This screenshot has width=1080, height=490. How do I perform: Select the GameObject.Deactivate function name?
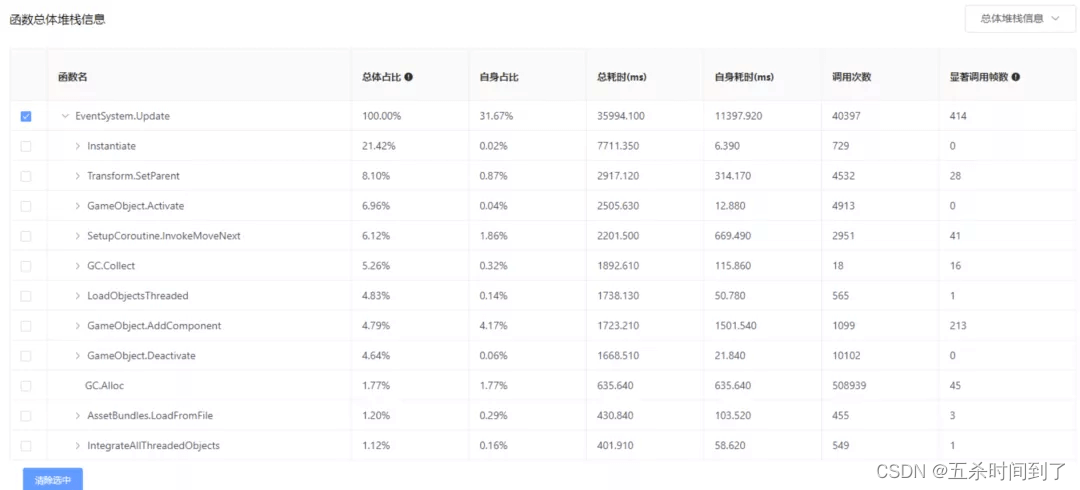(141, 356)
